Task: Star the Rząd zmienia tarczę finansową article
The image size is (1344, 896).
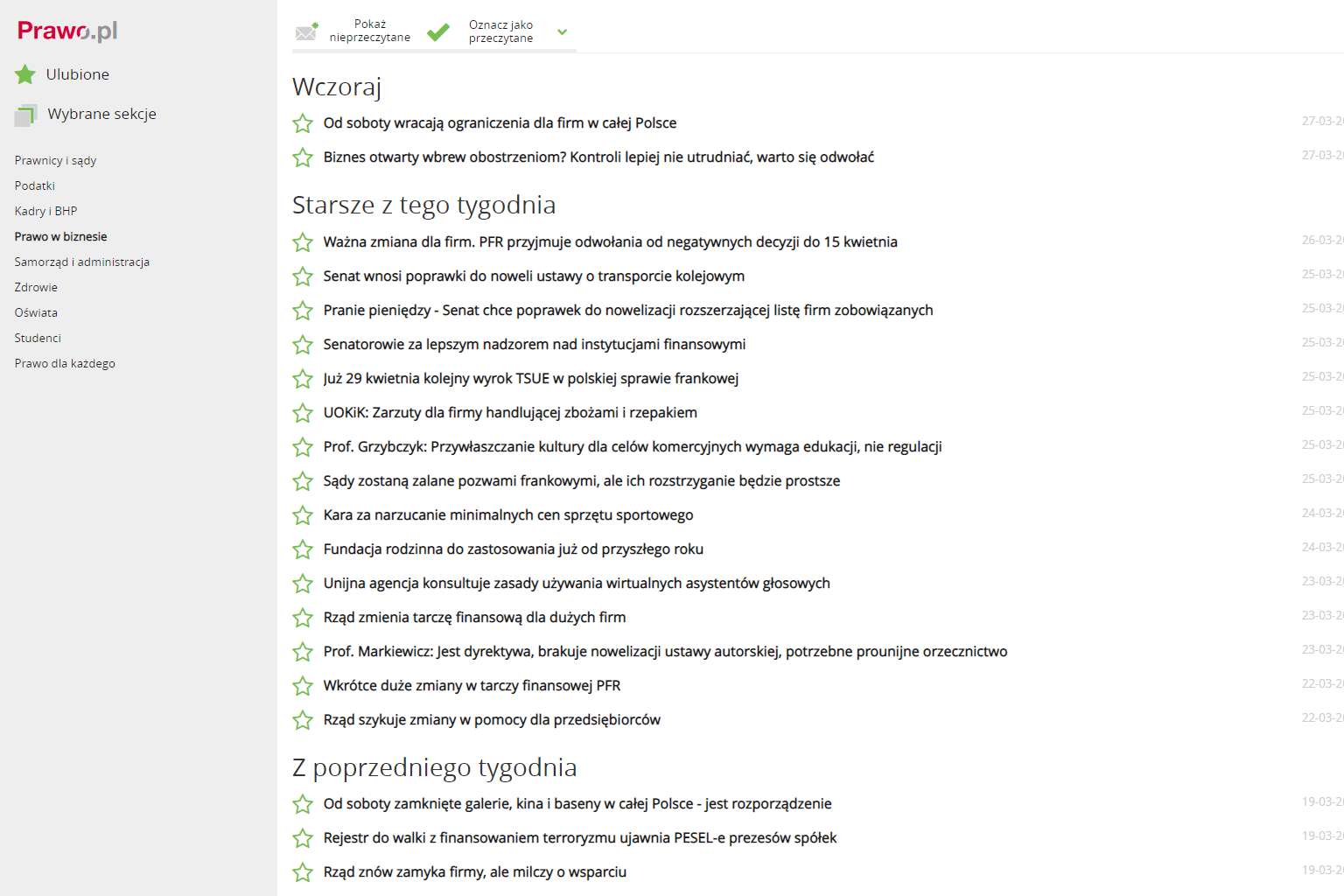Action: 303,618
